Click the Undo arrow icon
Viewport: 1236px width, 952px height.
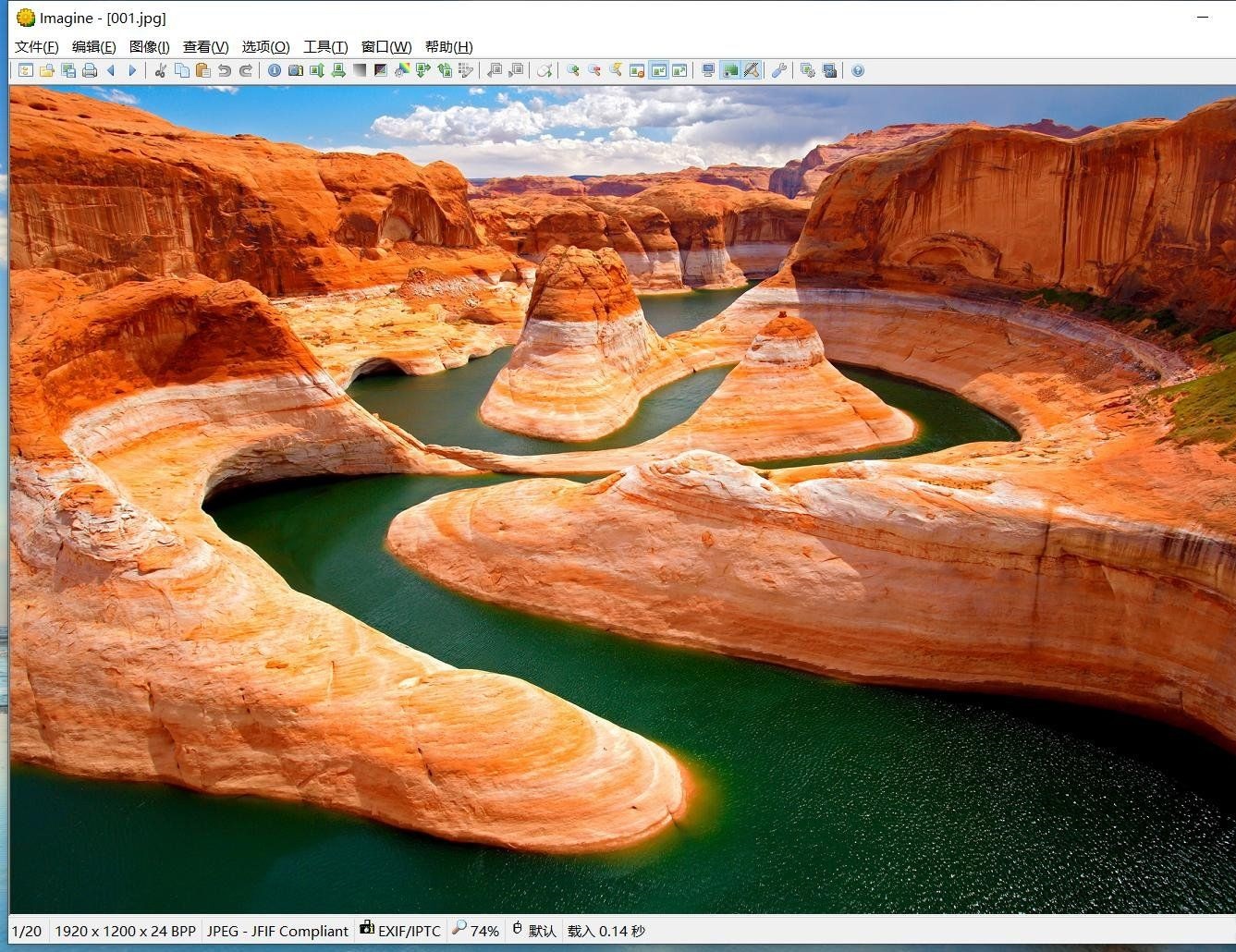coord(224,70)
